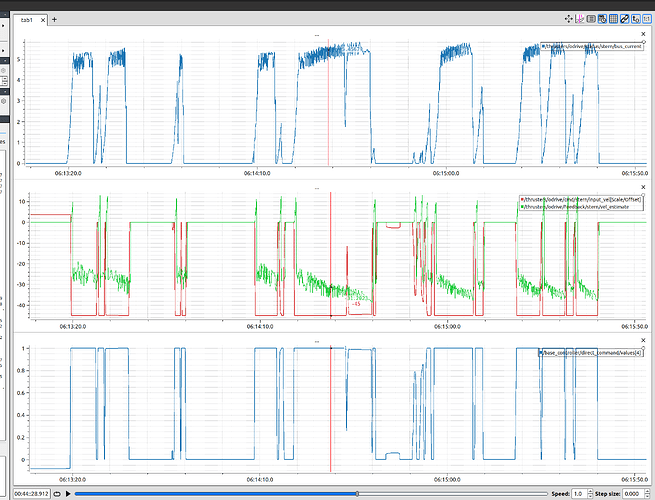
Task: Decrease Step size with down arrow
Action: pos(649,496)
